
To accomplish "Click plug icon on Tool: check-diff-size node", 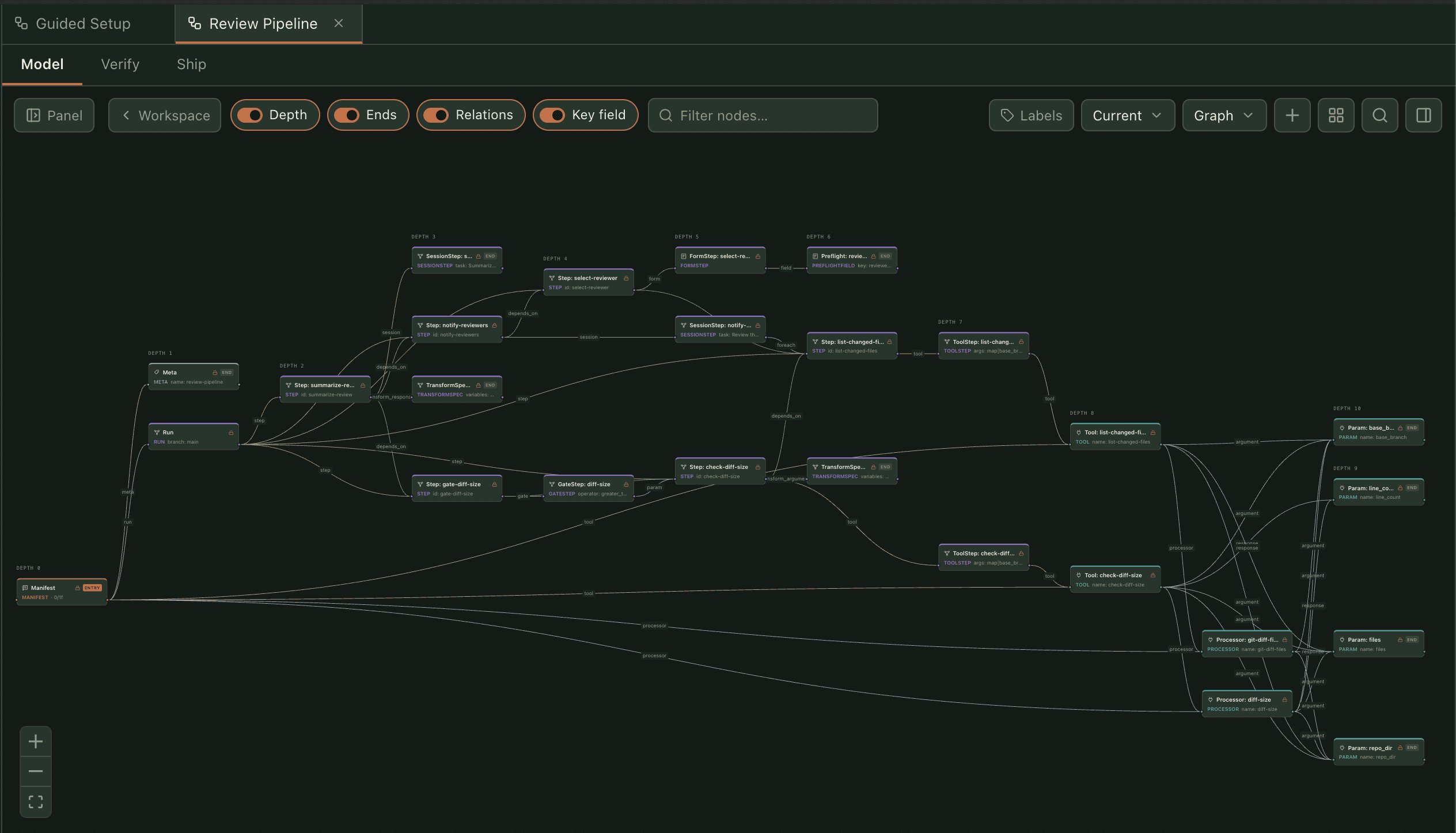I will 1079,575.
